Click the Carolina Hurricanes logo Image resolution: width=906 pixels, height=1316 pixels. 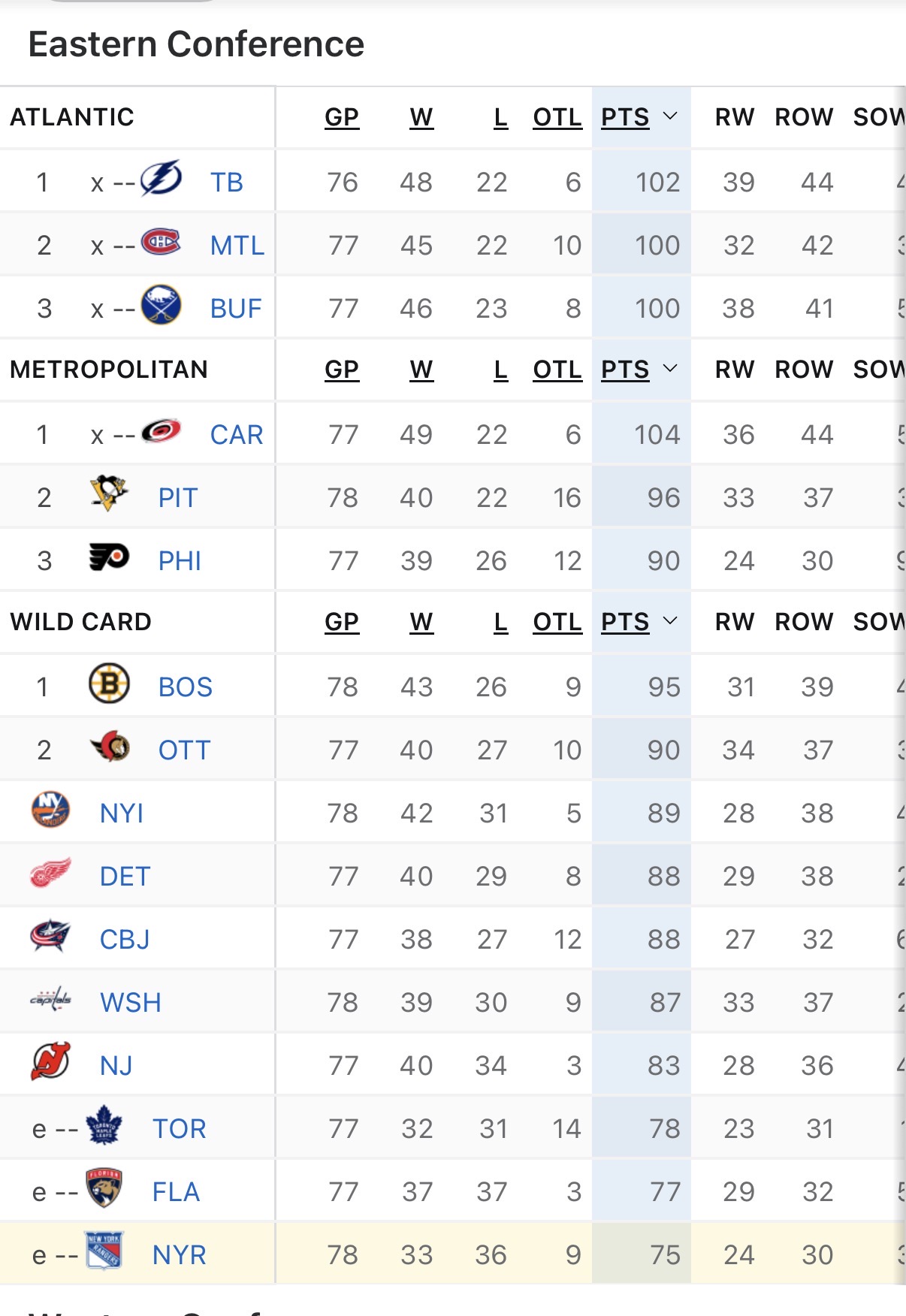pos(161,431)
